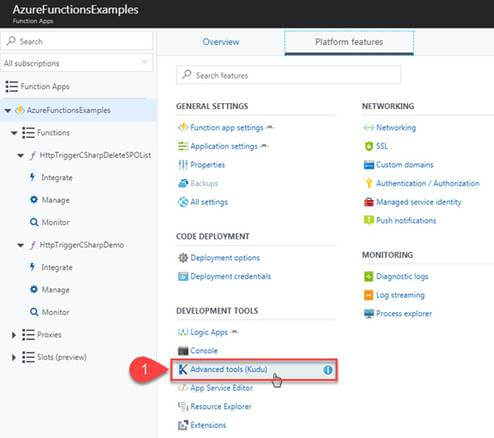Click lightning icon for HttpTriggerCSharpDemo Integrate
Image resolution: width=494 pixels, height=438 pixels.
tap(32, 267)
